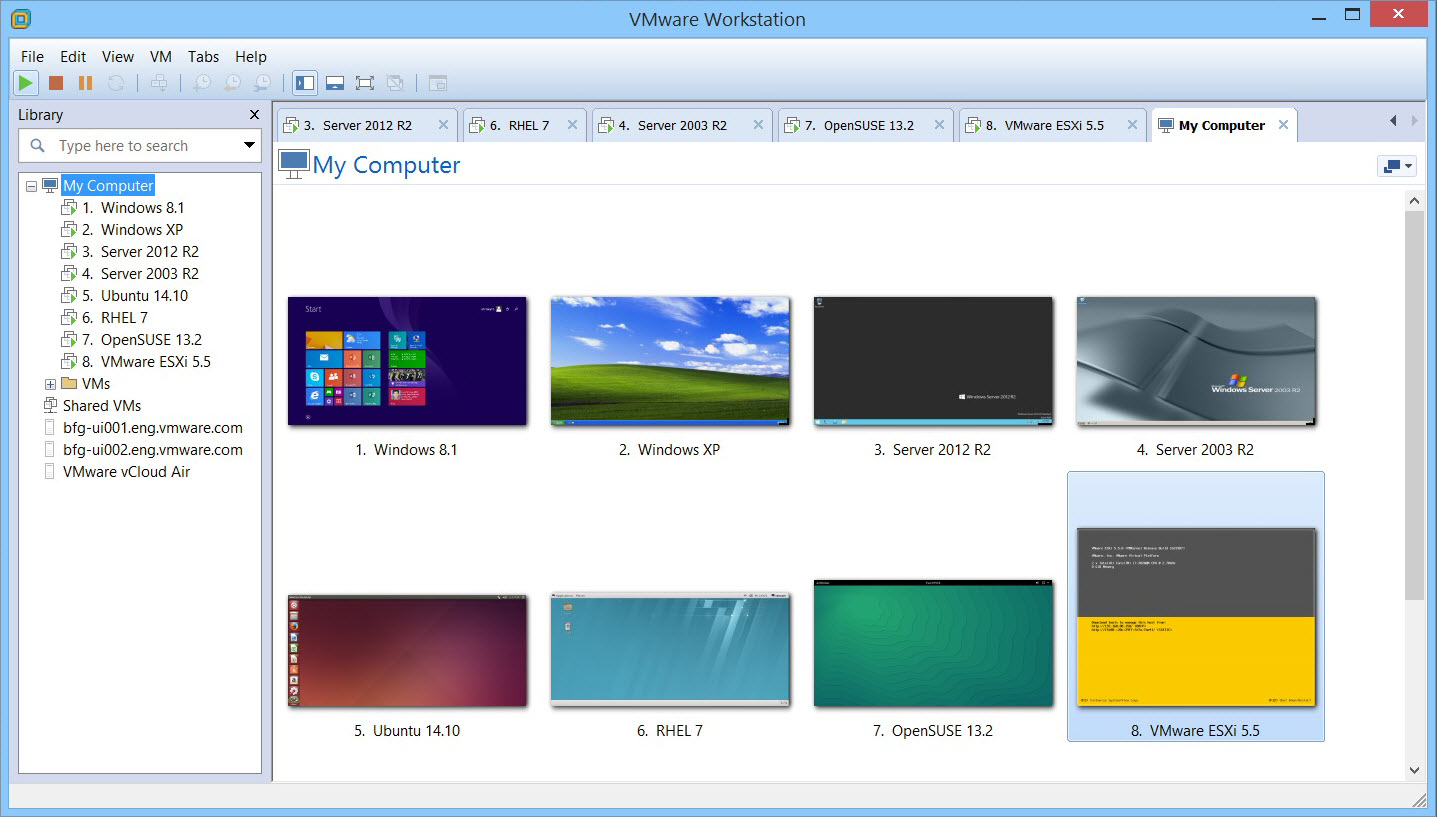The height and width of the screenshot is (817, 1437).
Task: Open the VM menu
Action: pos(160,57)
